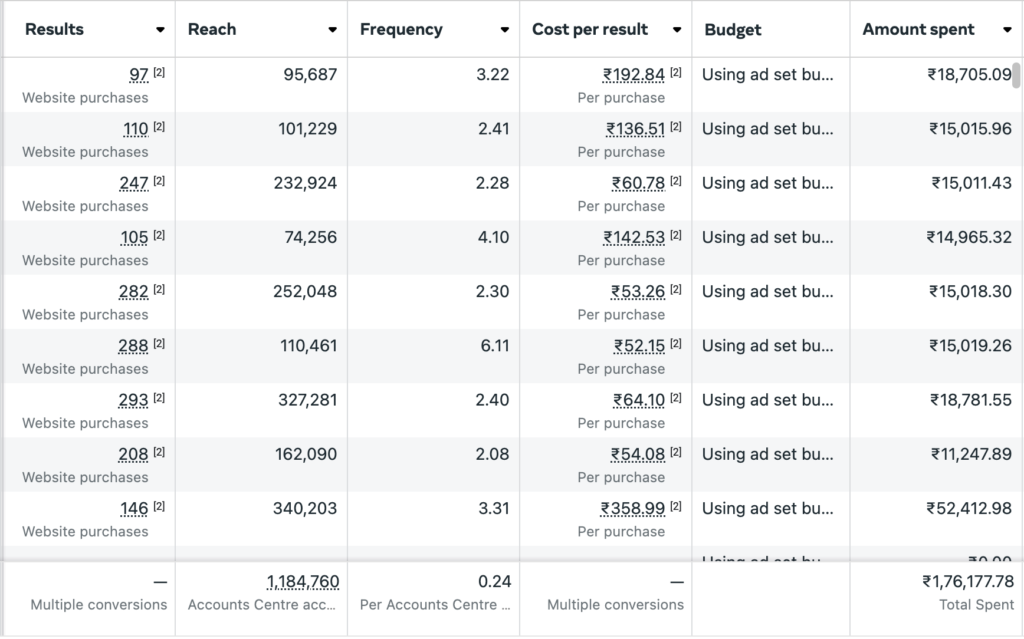Click the vertical scrollbar thumb of the table
The height and width of the screenshot is (639, 1024).
1017,76
